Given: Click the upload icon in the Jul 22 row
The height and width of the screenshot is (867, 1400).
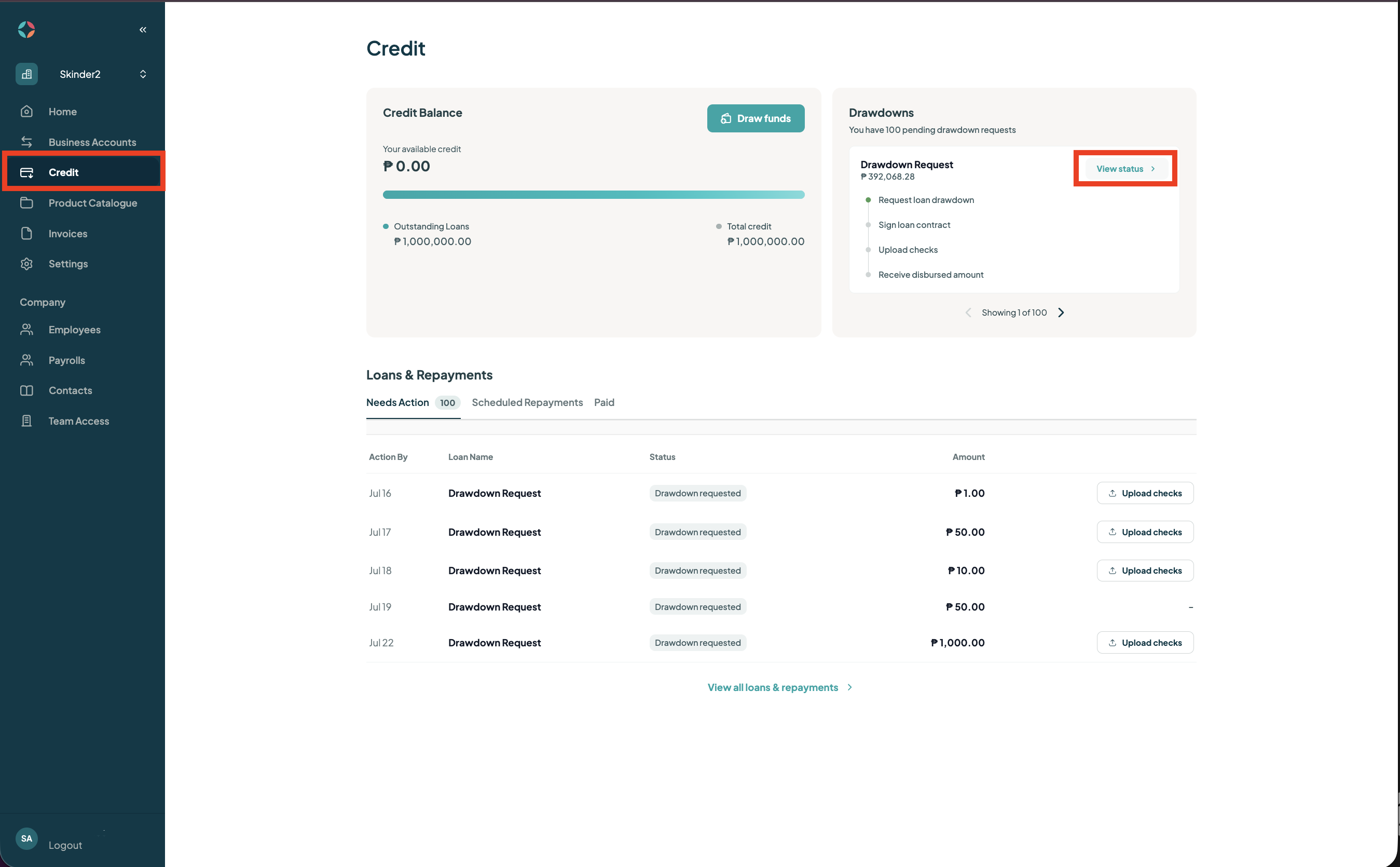Looking at the screenshot, I should point(1111,643).
